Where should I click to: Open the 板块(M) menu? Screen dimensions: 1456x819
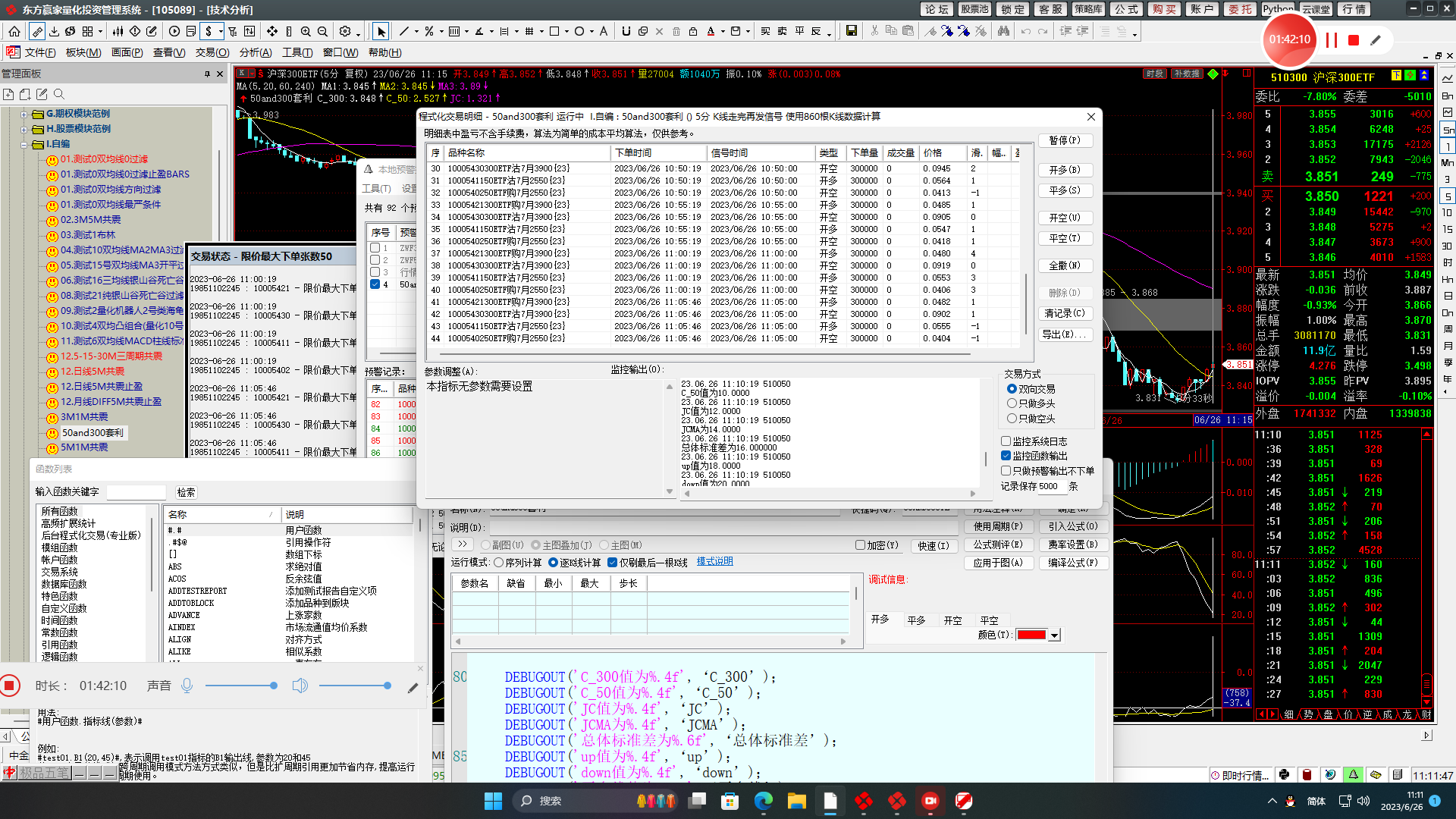[x=83, y=52]
